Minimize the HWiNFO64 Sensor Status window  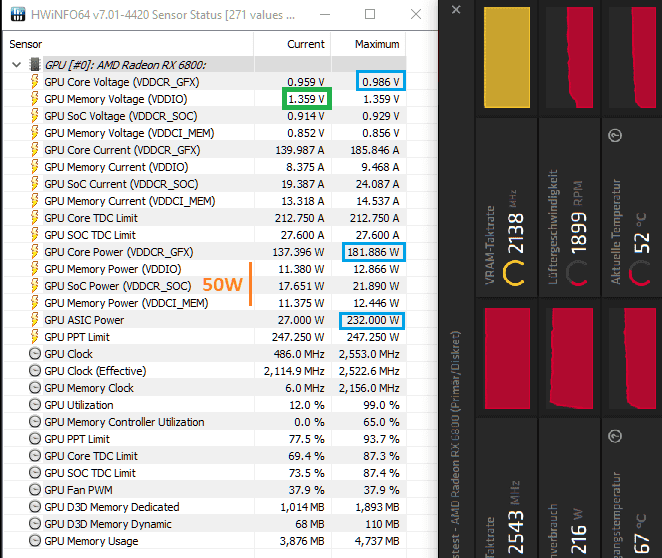[325, 14]
